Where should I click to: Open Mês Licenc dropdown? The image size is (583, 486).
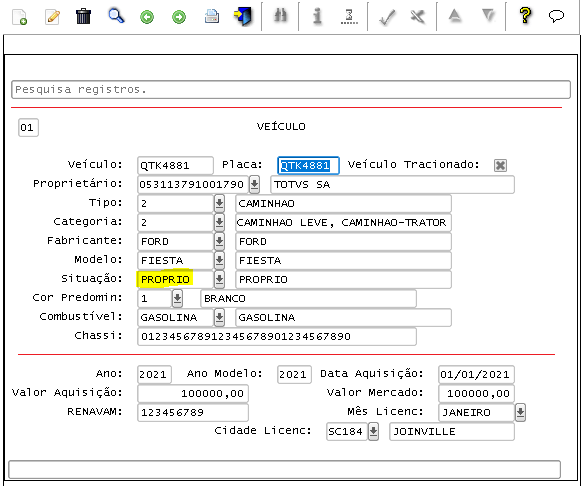click(520, 412)
